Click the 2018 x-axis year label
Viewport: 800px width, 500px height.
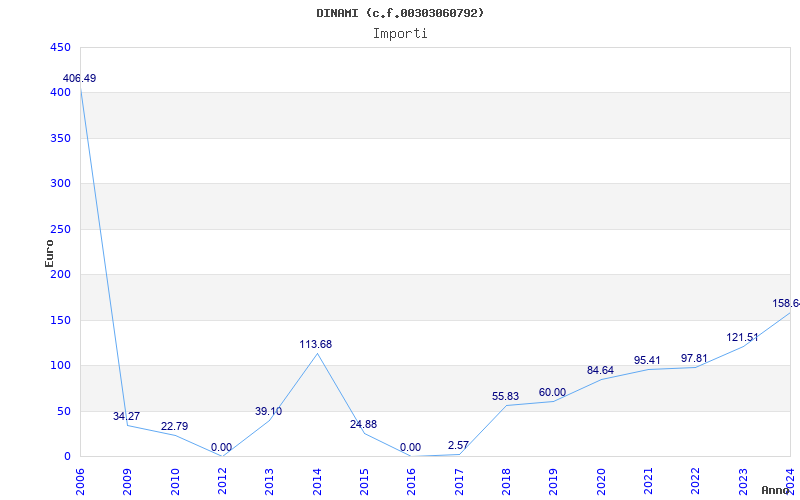506,482
